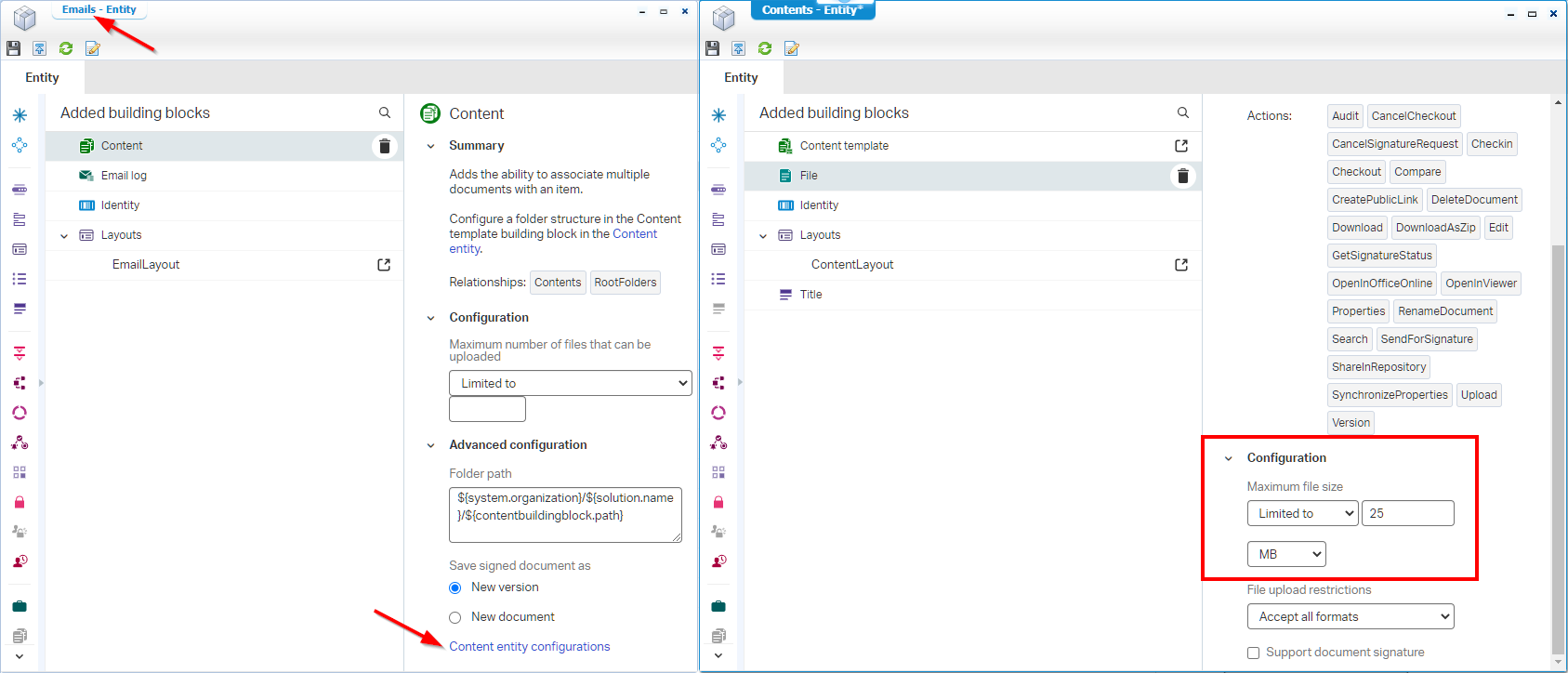Screen dimensions: 1568x673
Task: Click the refresh icon in Contents entity toolbar
Action: click(x=764, y=48)
